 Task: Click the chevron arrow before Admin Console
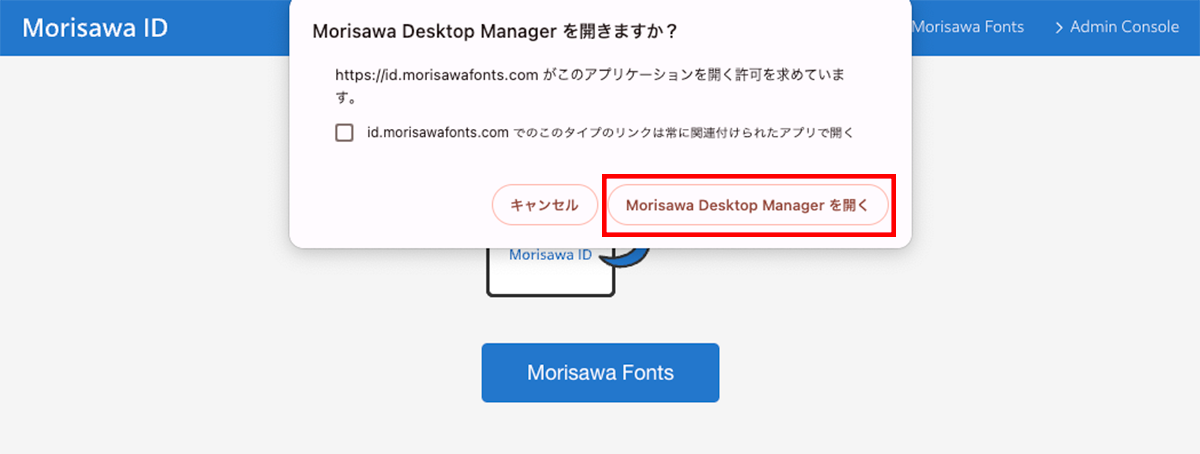click(1059, 28)
